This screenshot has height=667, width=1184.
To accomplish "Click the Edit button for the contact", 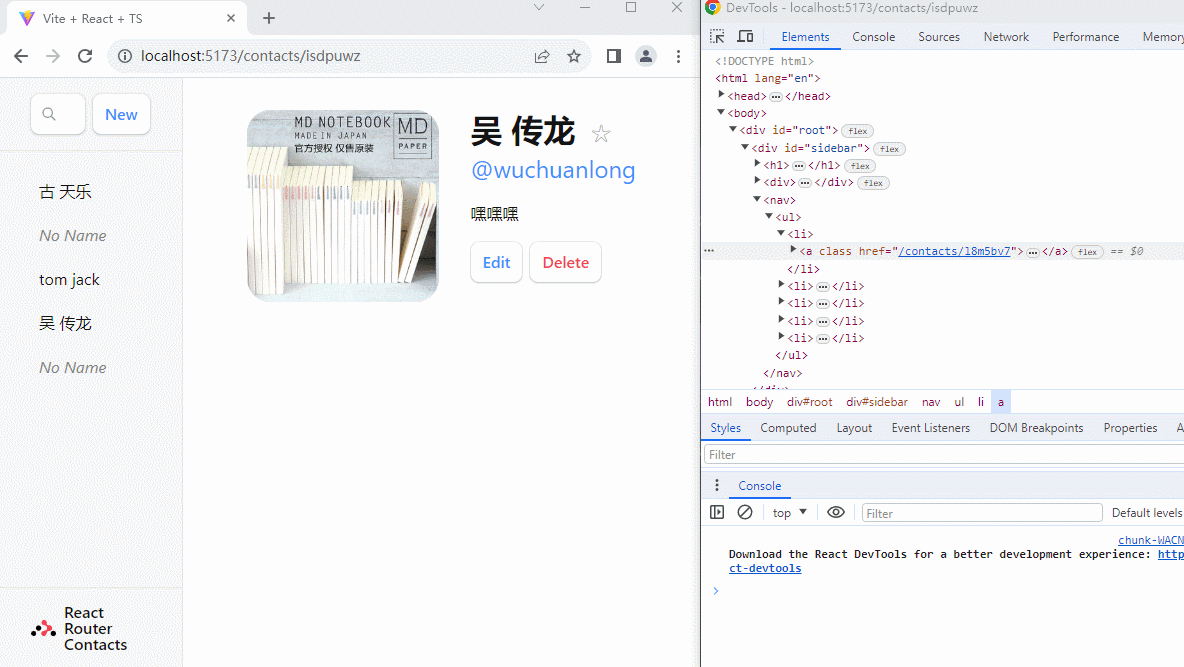I will point(496,262).
